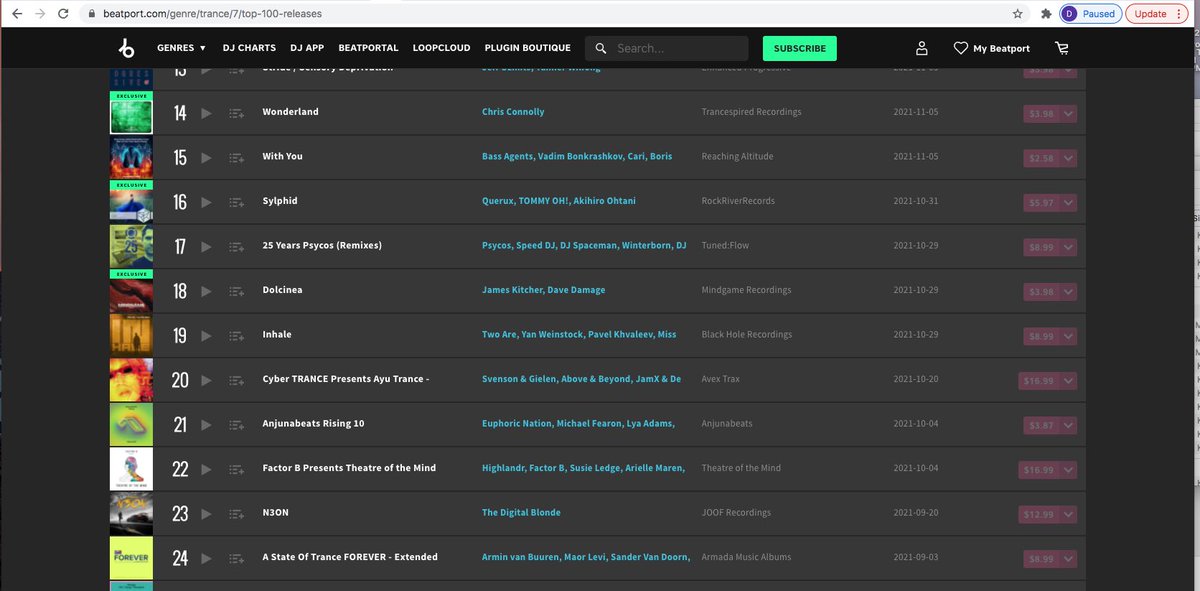This screenshot has width=1200, height=591.
Task: Click the green SUBSCRIBE button
Action: [x=800, y=48]
